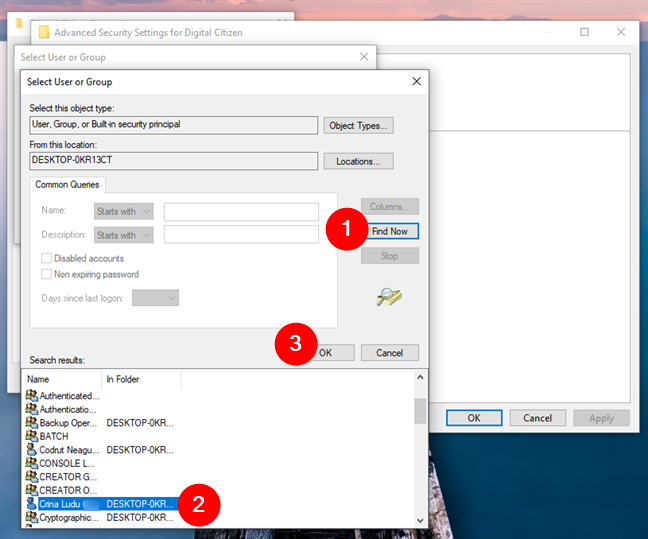Click the group icon beside CREATOR G...
648x539 pixels.
click(x=31, y=476)
